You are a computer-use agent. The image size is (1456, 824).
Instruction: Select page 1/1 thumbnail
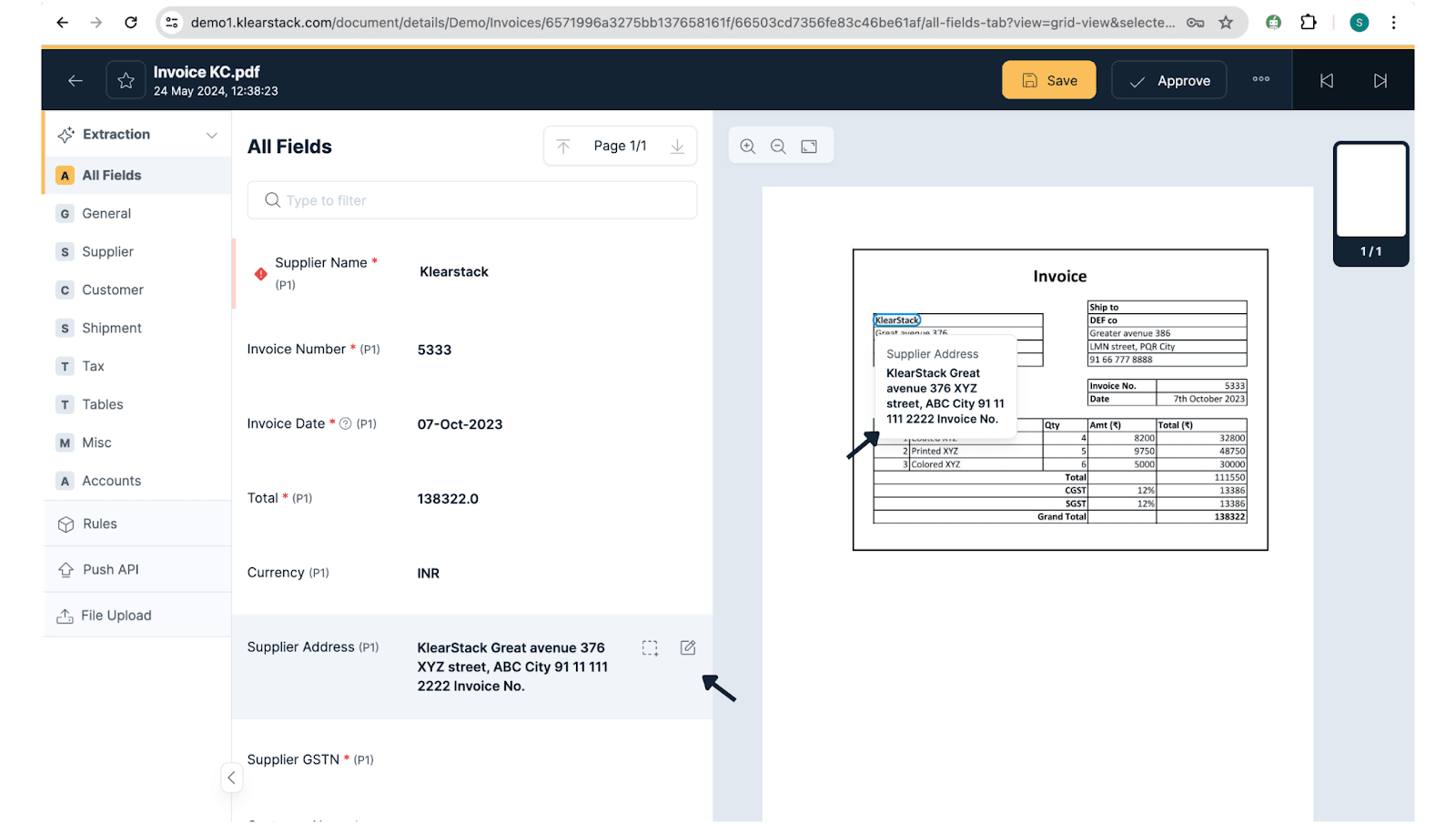point(1371,203)
